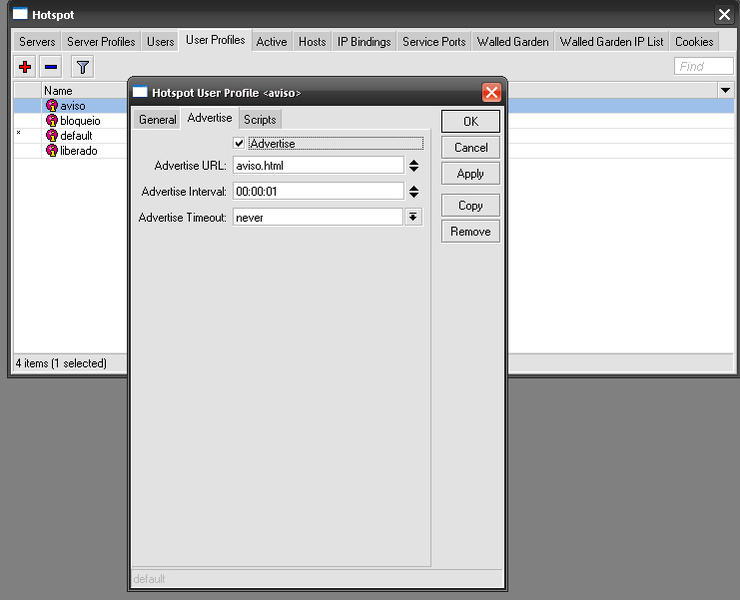Select the default row name
The image size is (740, 600).
point(76,136)
